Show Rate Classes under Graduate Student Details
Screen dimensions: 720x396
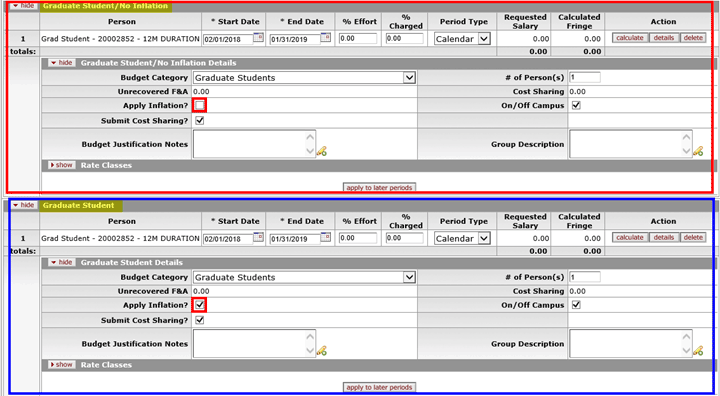62,364
